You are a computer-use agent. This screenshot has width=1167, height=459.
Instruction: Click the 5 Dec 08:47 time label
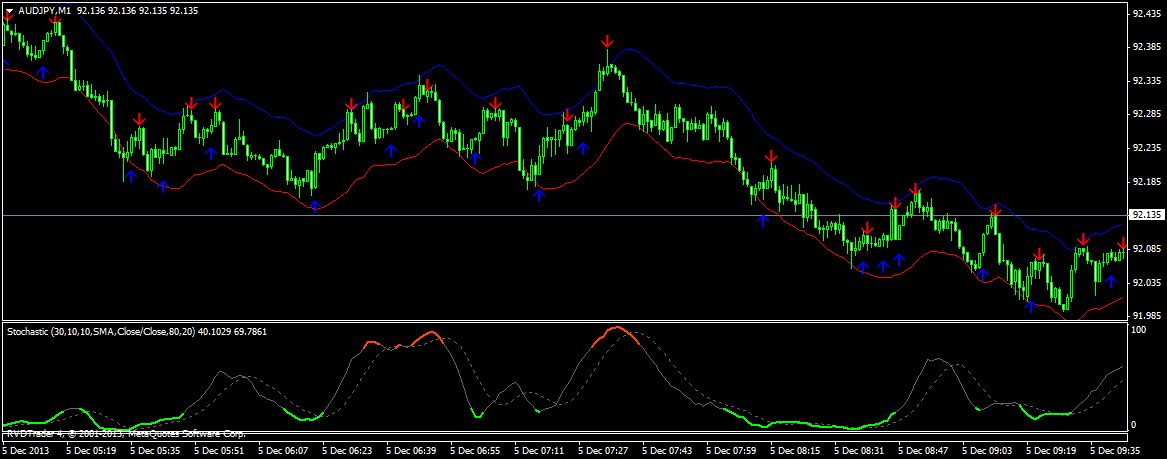click(923, 450)
